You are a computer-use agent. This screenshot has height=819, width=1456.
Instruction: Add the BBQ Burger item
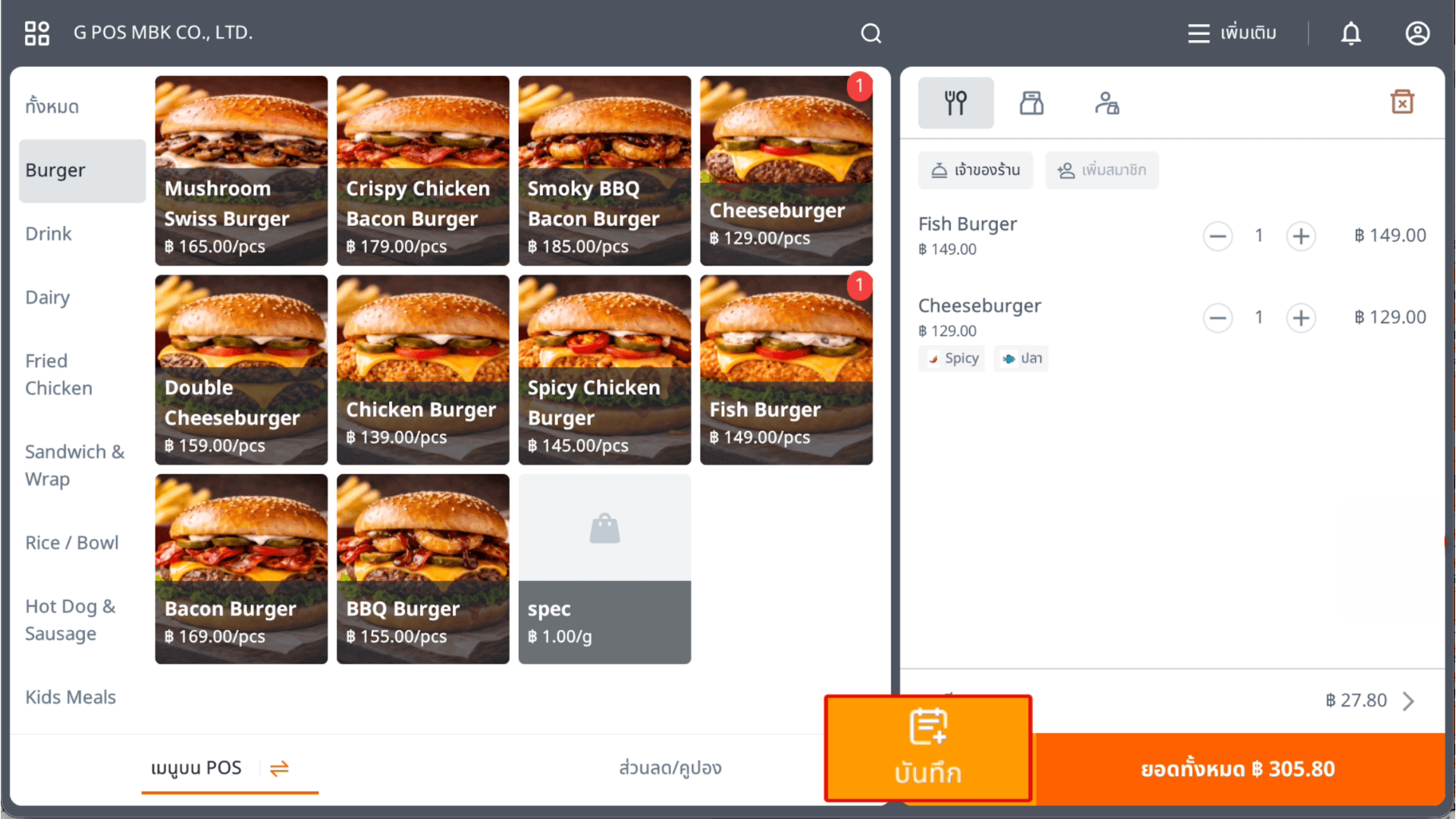(423, 569)
